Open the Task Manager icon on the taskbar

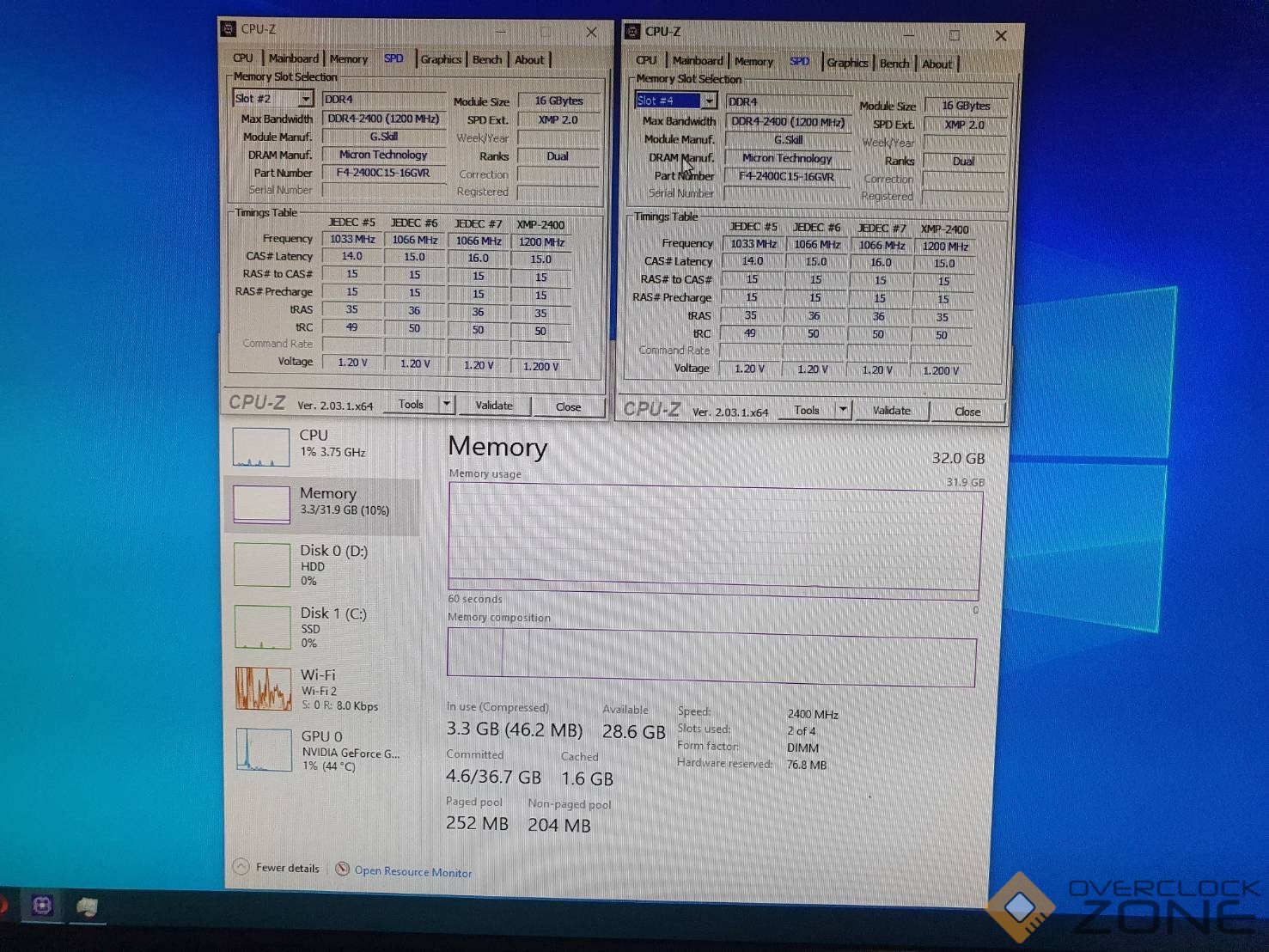click(x=87, y=906)
